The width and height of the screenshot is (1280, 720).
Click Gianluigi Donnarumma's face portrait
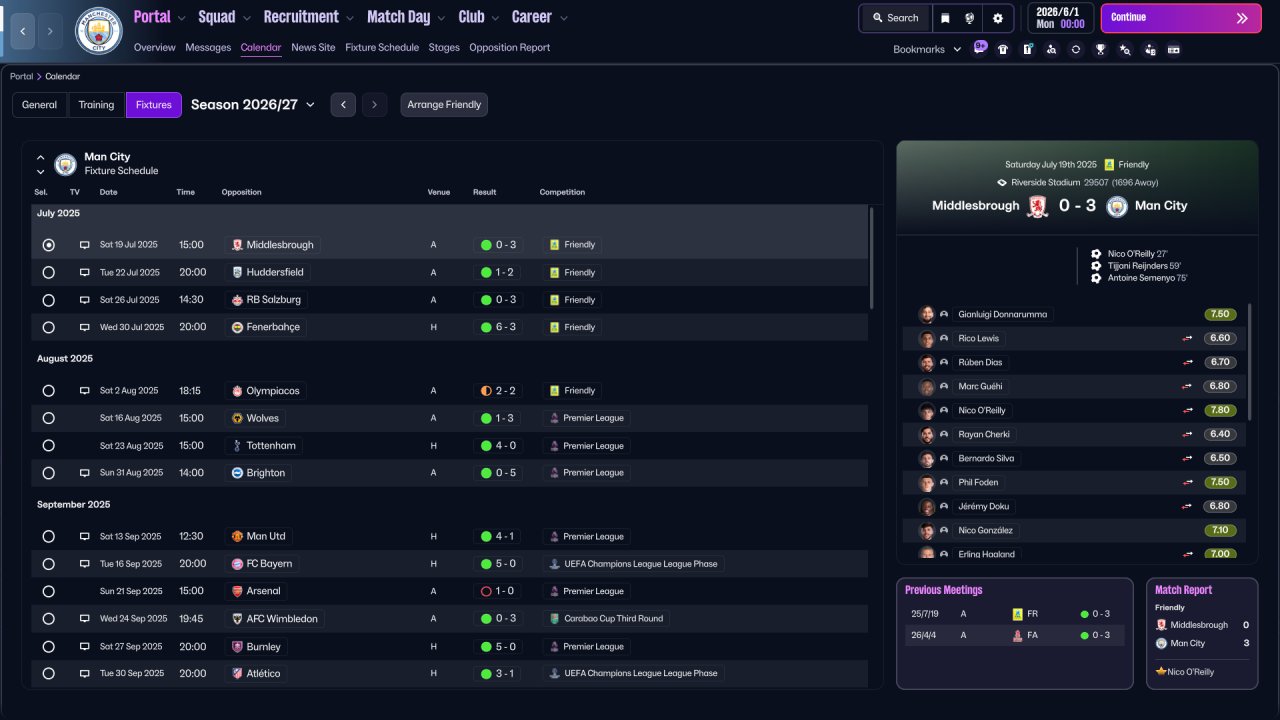(x=927, y=314)
